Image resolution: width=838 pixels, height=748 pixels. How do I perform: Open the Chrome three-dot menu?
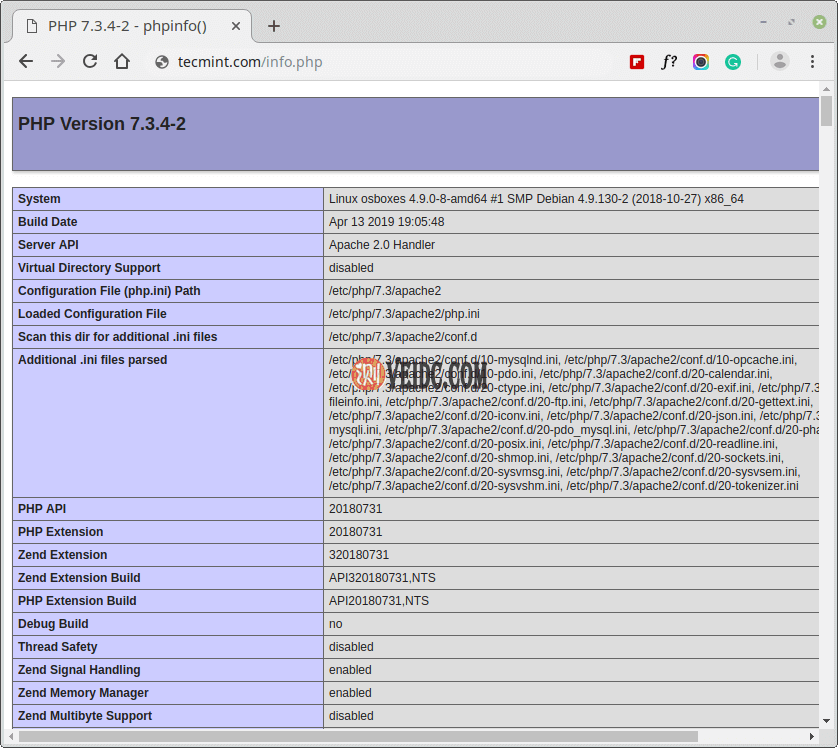[813, 62]
